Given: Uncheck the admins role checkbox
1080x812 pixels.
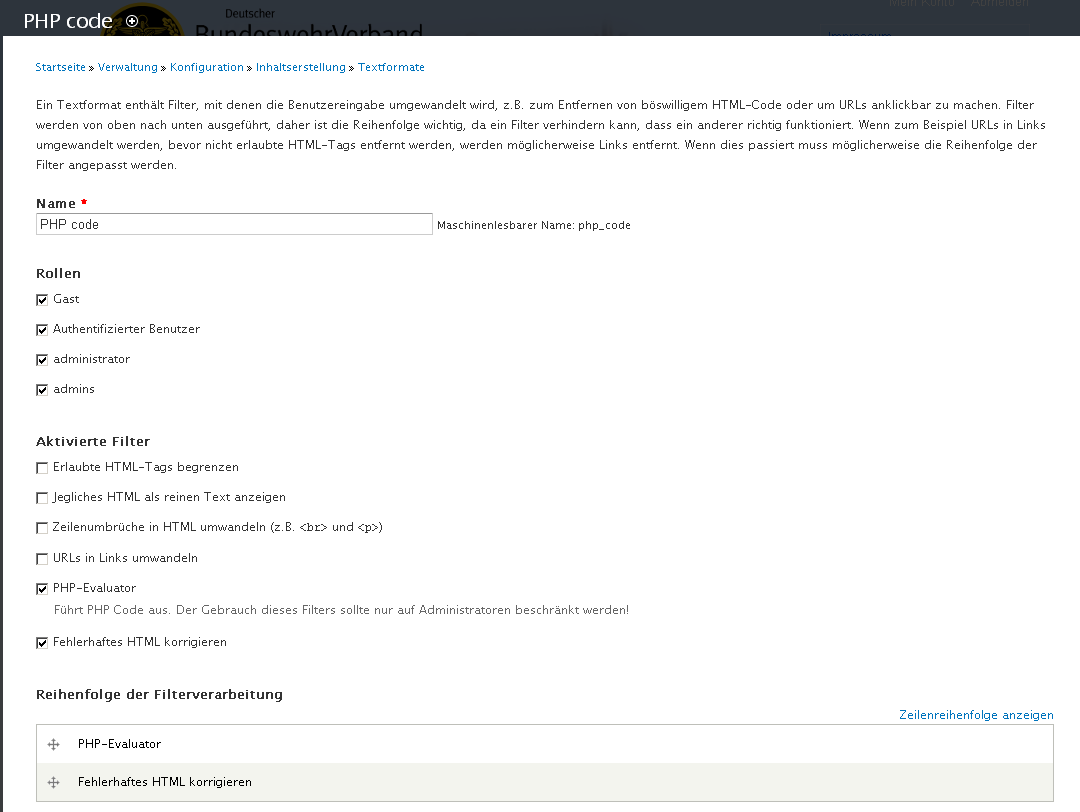Looking at the screenshot, I should point(42,389).
